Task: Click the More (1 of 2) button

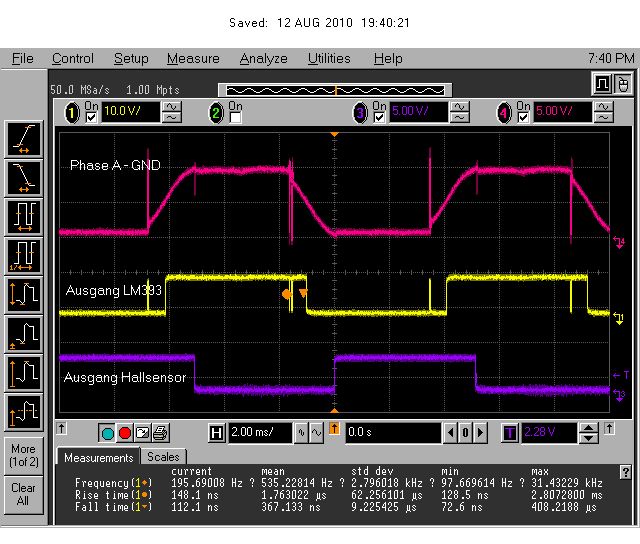Action: pos(24,455)
